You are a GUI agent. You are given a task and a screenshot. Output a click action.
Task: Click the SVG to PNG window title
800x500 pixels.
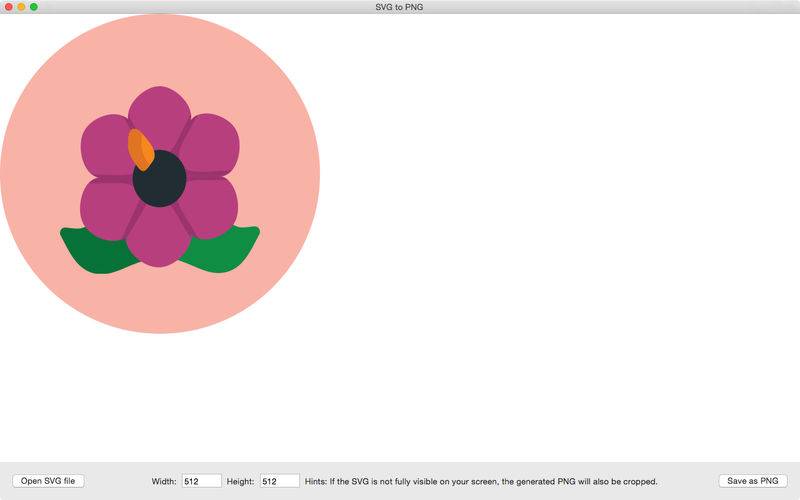click(399, 7)
